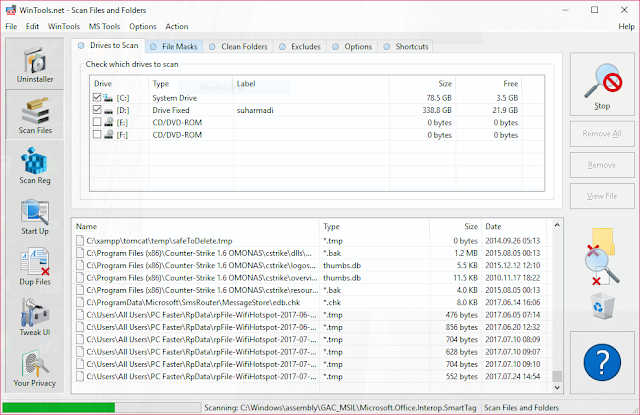This screenshot has height=415, width=640.
Task: Check the E: drive checkbox
Action: 97,122
